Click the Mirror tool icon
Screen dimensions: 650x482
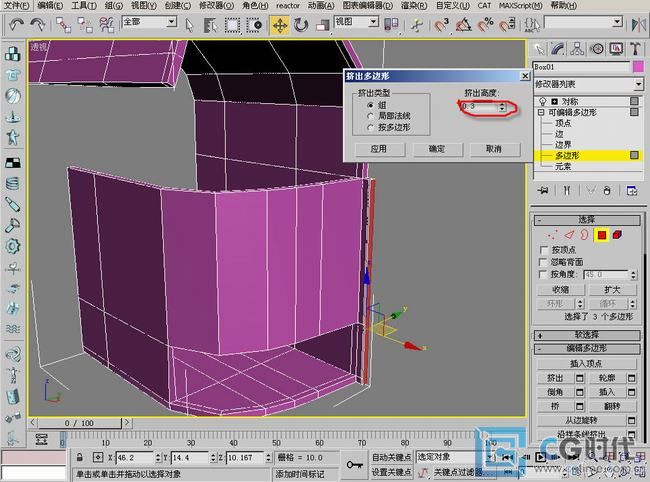coord(638,25)
